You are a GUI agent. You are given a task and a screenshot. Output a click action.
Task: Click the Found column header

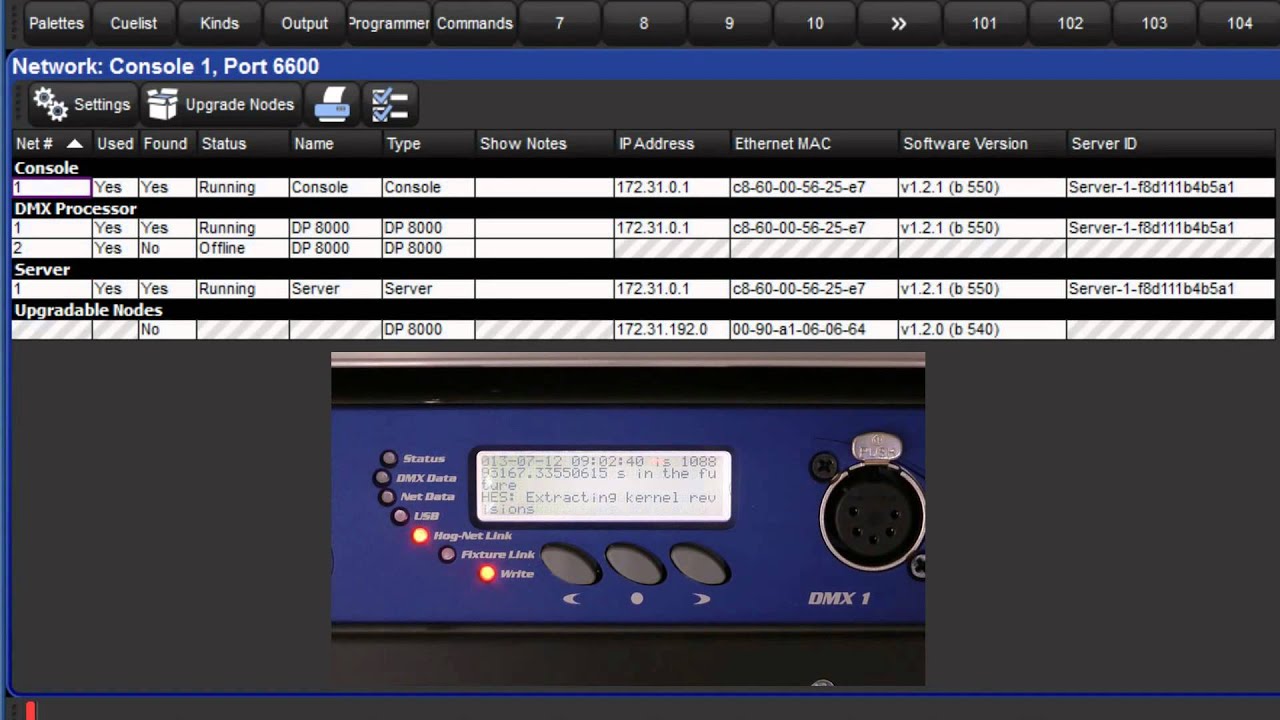pos(165,144)
